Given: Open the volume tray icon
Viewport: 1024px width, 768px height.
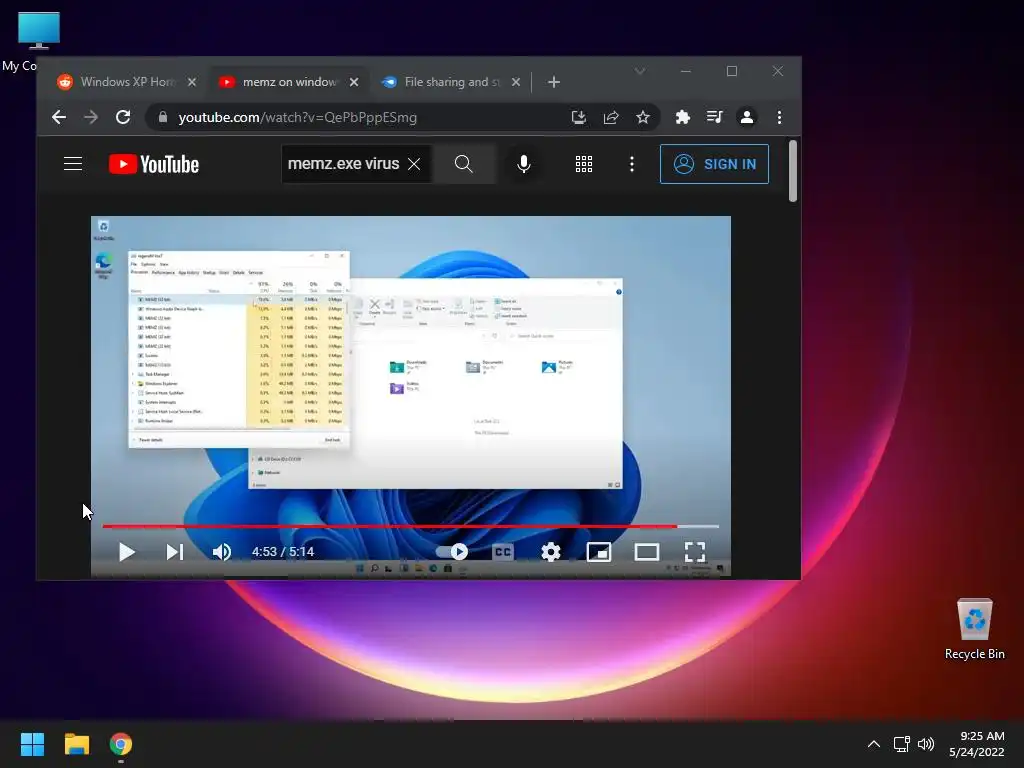Looking at the screenshot, I should pos(926,744).
